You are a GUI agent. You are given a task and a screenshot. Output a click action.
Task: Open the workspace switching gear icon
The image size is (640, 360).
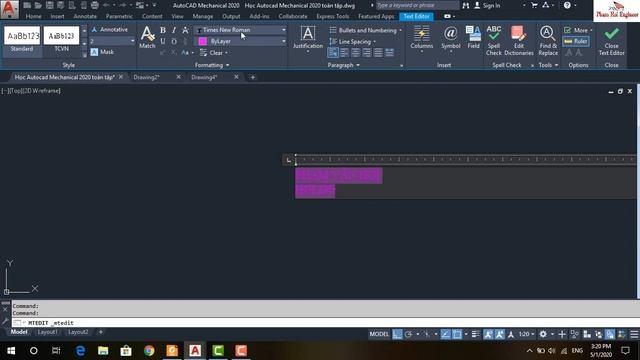tap(543, 334)
